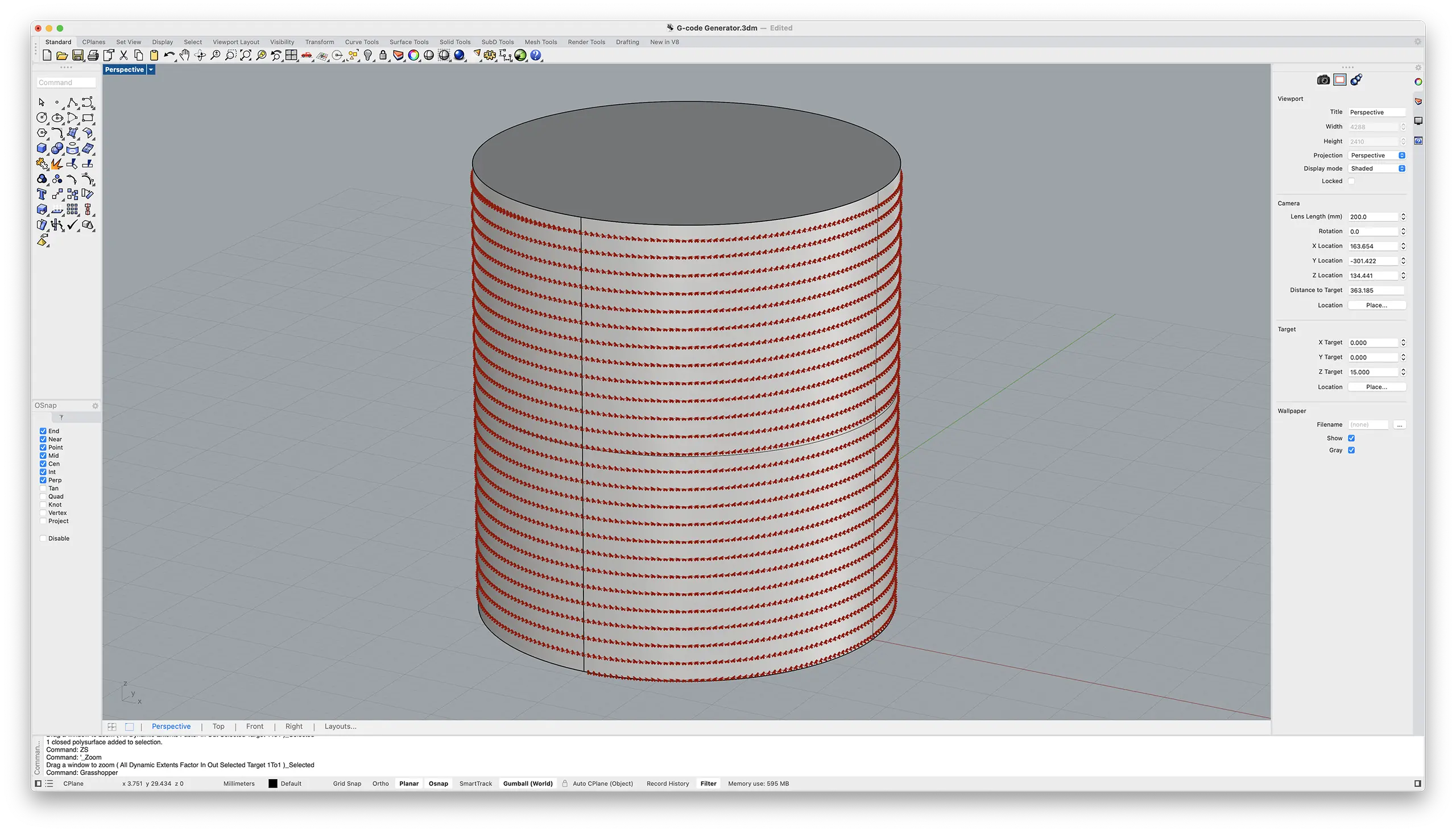
Task: Click the Command input field
Action: click(x=67, y=82)
